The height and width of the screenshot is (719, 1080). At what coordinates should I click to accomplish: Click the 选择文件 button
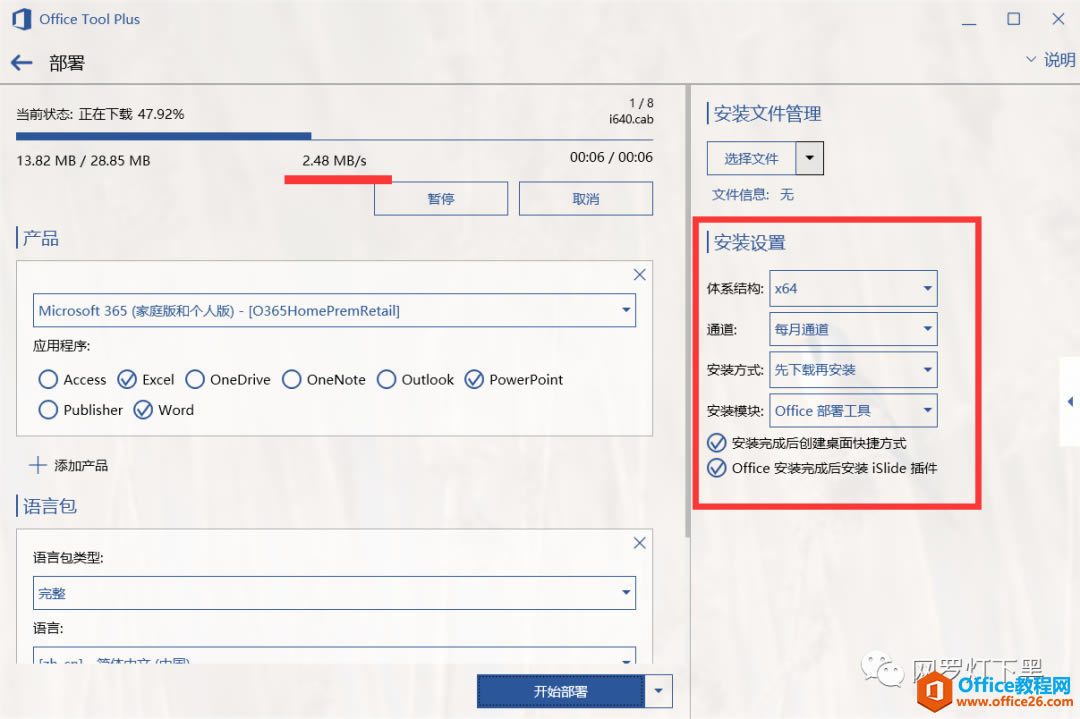point(751,158)
